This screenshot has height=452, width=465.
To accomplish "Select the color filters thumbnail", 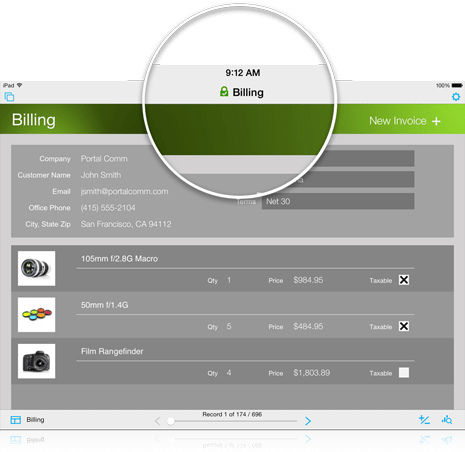I will [36, 314].
